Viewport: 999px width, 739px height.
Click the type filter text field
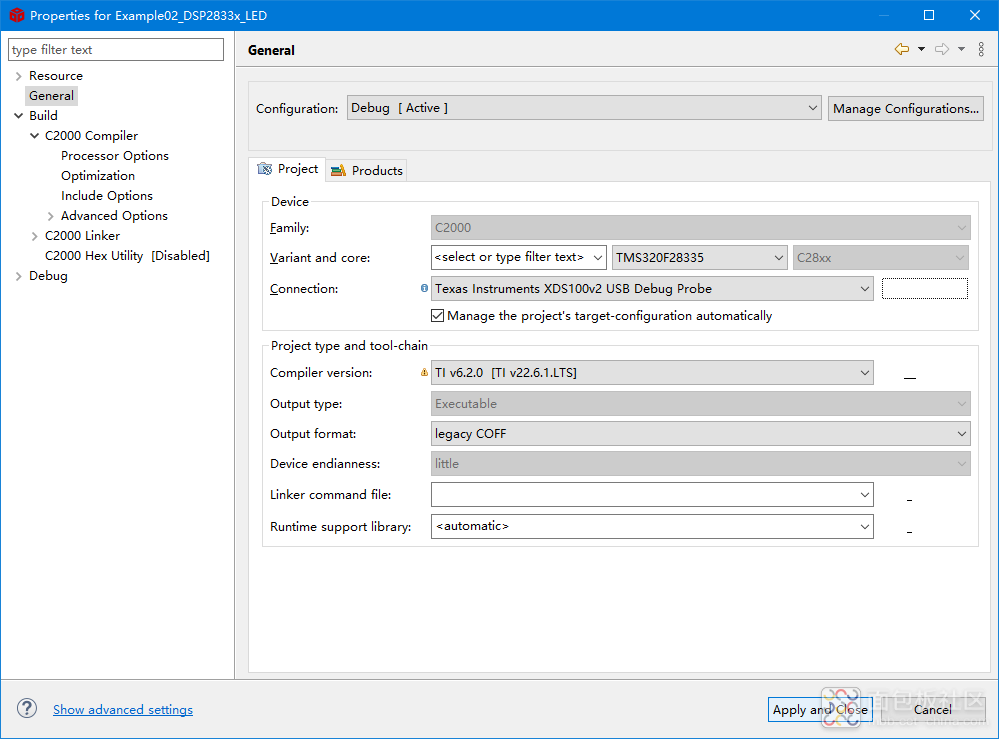116,50
